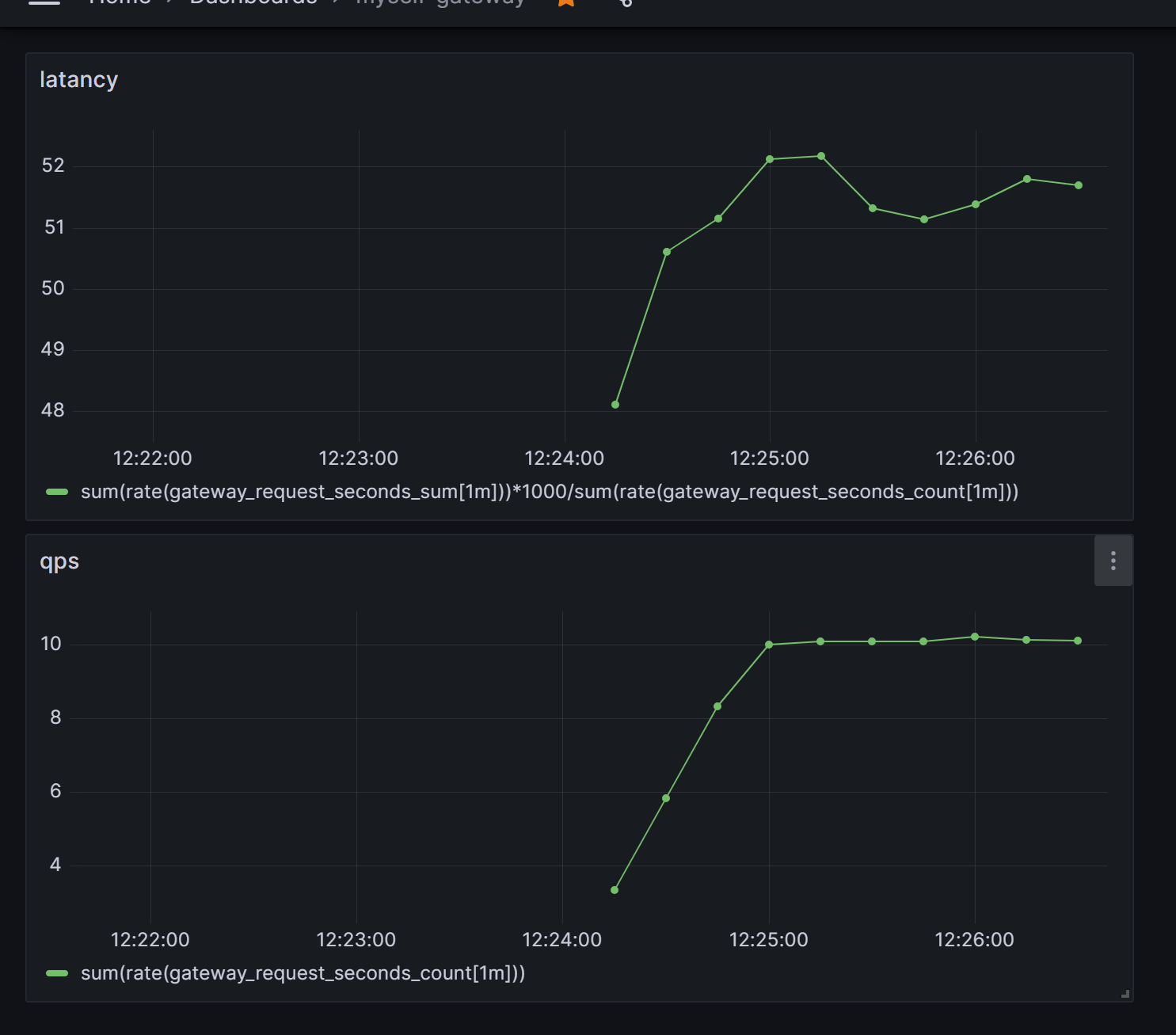
Task: Click the 8 label on qps y-axis
Action: [55, 717]
